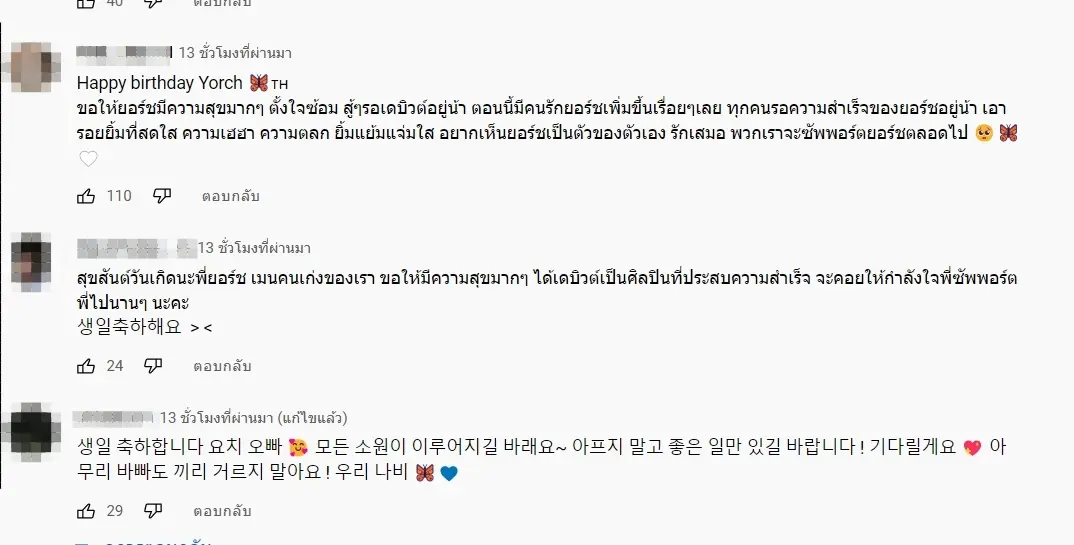Reply to the Happy birthday Yorch comment

coord(230,197)
